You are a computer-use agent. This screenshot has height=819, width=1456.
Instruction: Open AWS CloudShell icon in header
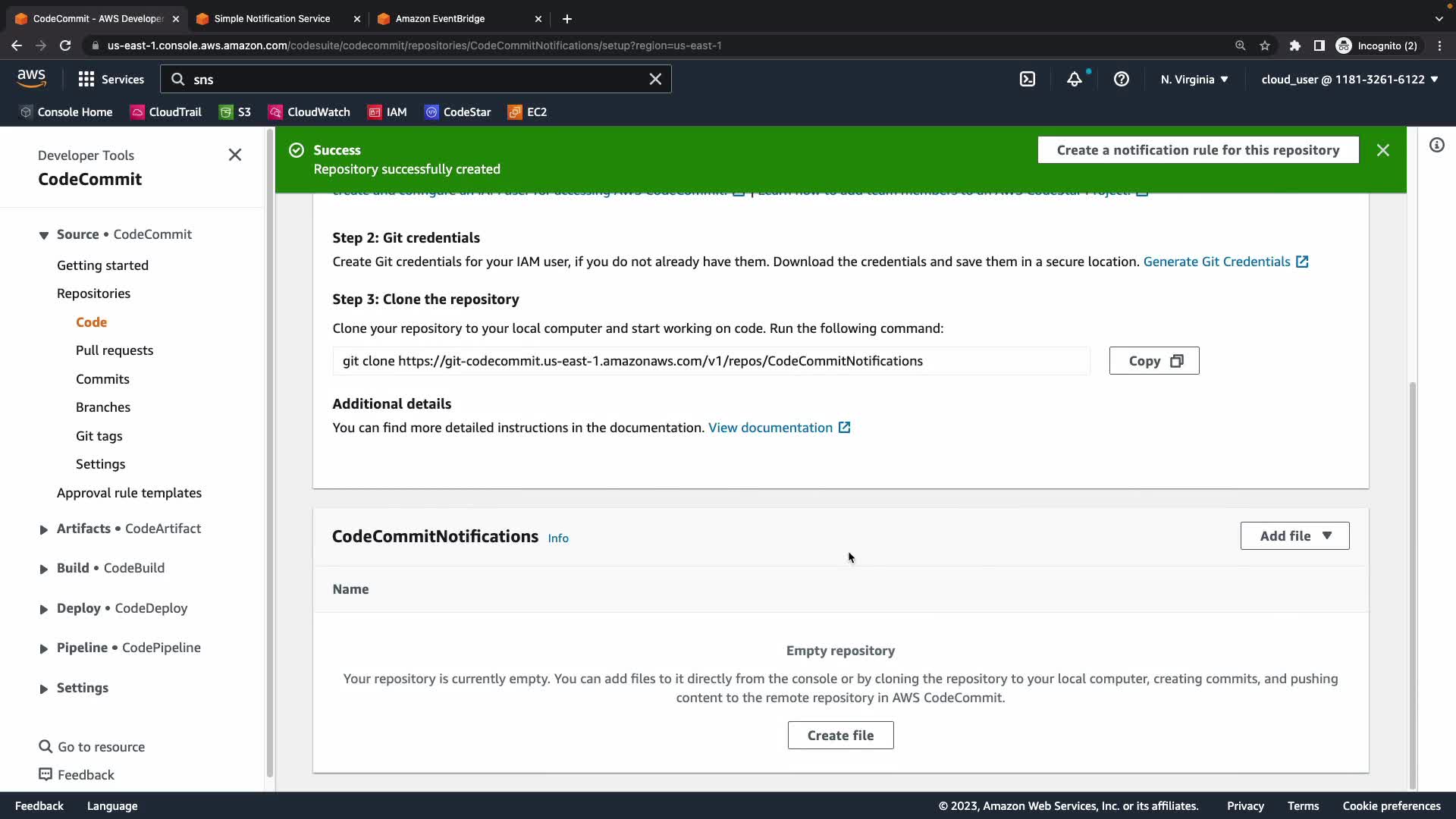(x=1028, y=79)
